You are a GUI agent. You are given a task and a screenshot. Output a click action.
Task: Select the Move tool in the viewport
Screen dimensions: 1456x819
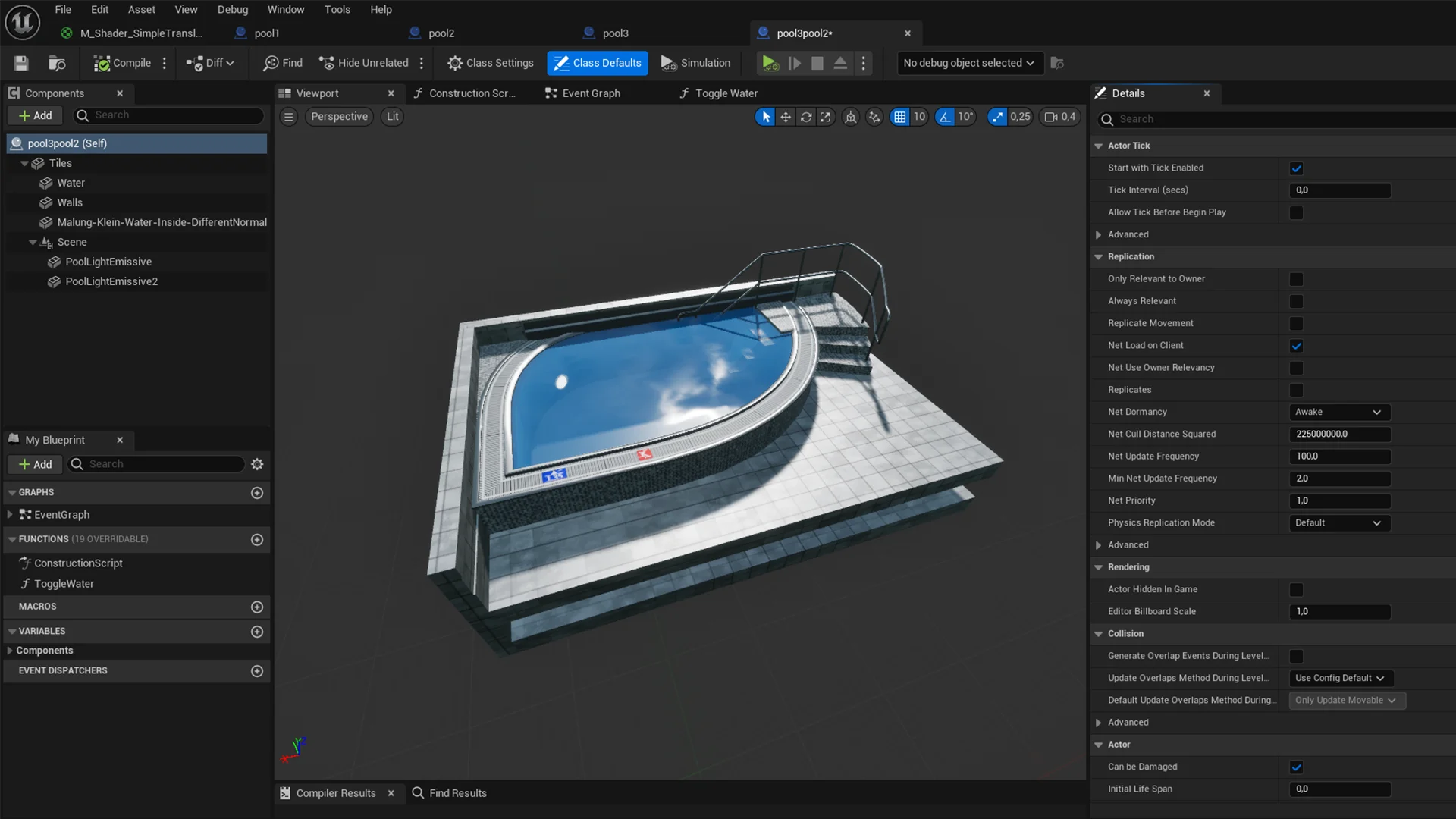point(785,117)
